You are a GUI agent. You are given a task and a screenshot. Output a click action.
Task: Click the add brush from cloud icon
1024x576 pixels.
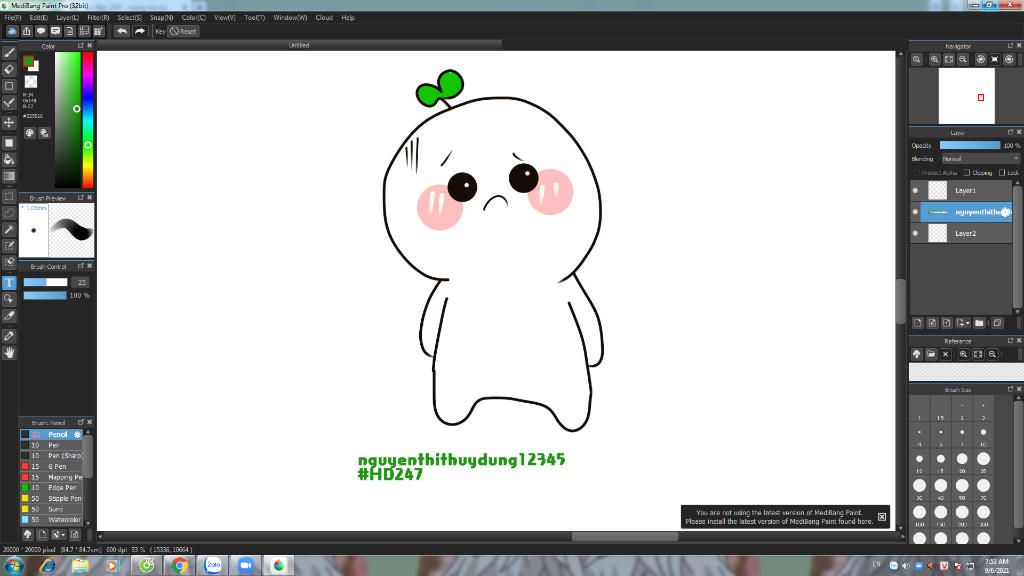tap(27, 534)
